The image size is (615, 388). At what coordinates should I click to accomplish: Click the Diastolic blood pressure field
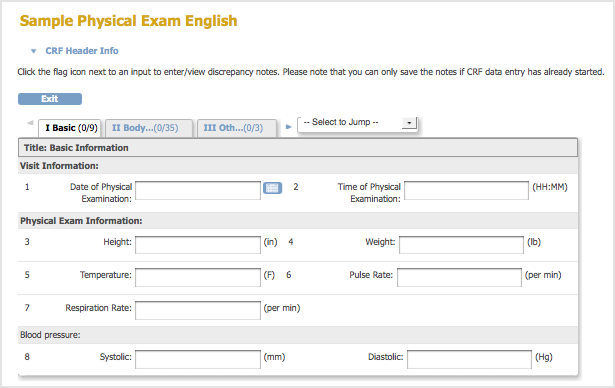point(469,359)
